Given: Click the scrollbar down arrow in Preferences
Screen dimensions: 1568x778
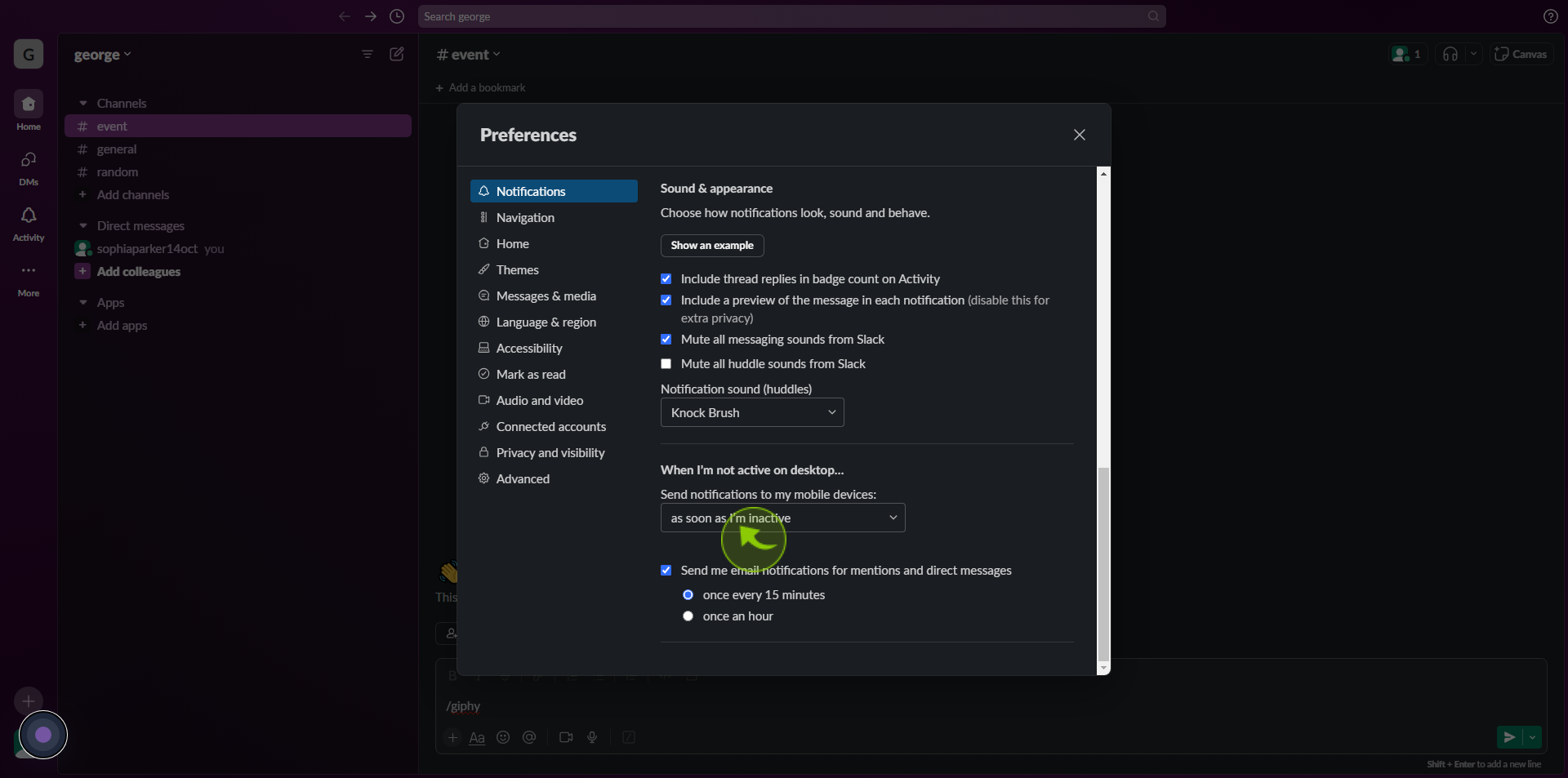Looking at the screenshot, I should [1103, 669].
